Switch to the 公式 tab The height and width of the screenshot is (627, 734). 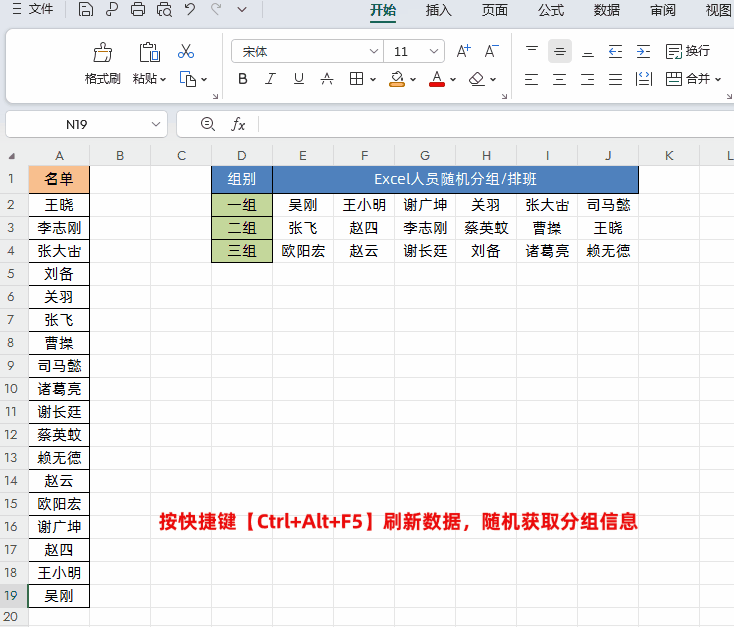click(x=550, y=10)
